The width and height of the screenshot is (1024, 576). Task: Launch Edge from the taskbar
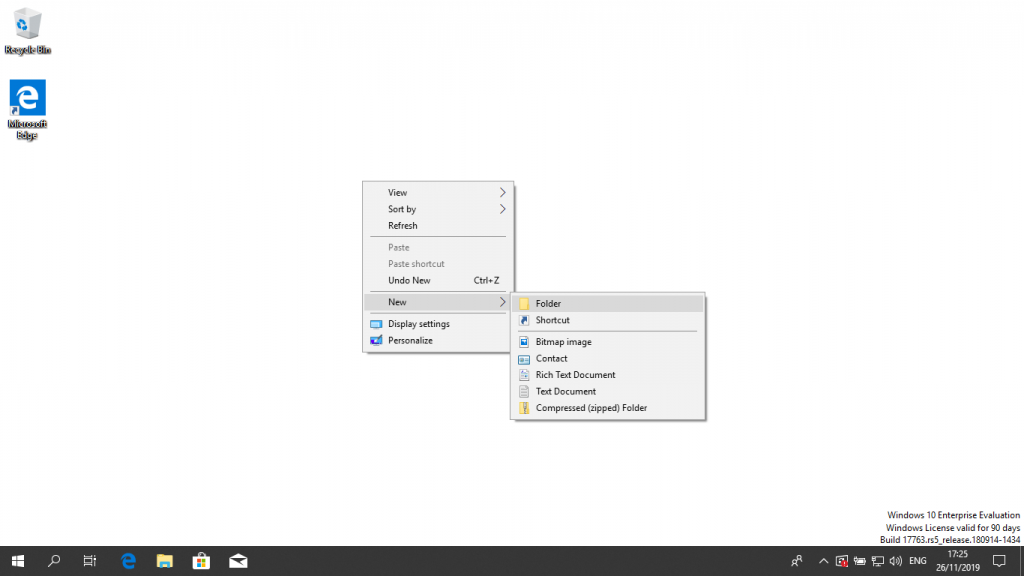(x=129, y=561)
